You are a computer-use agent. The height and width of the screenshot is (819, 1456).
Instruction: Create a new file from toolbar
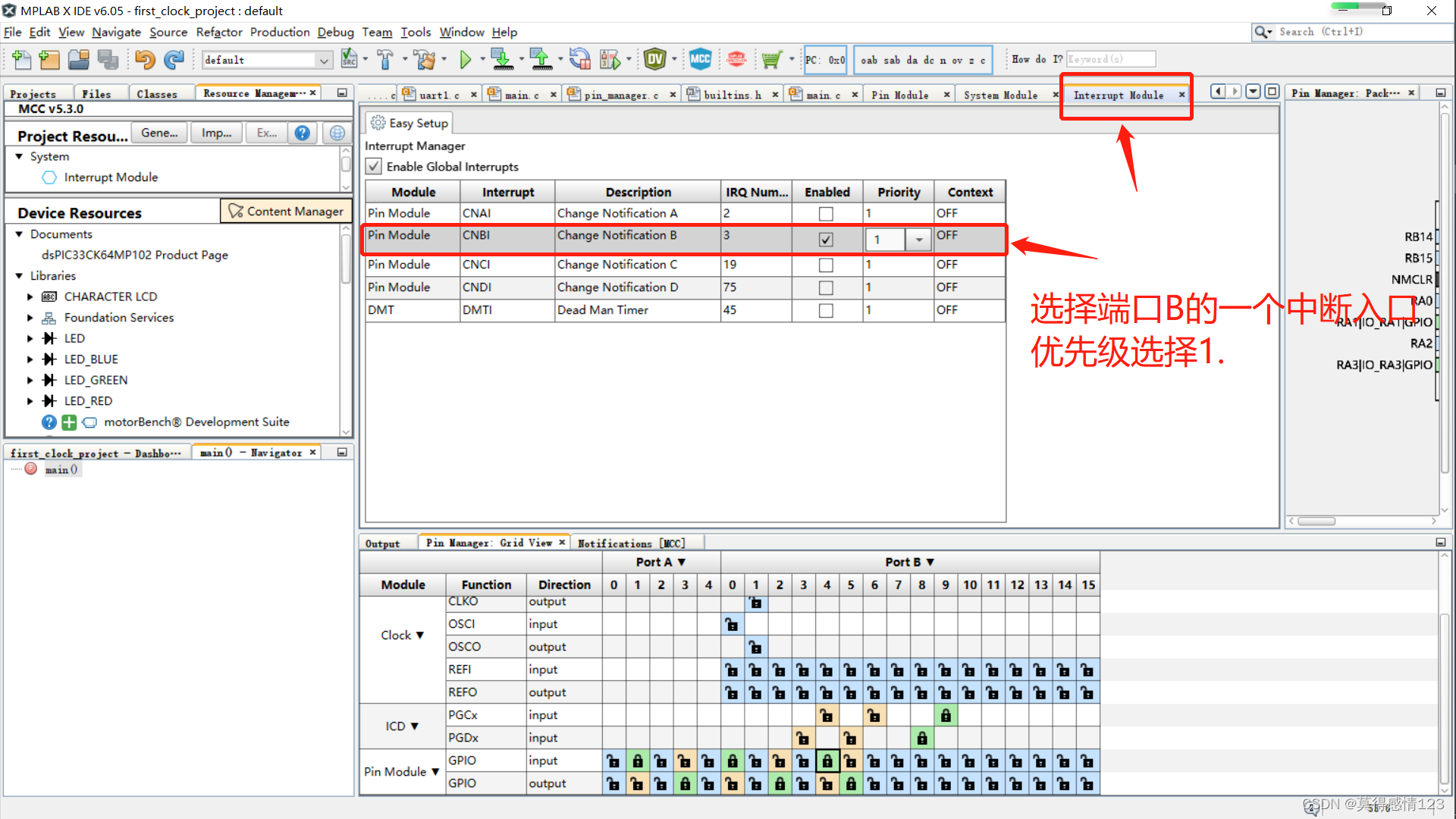point(21,59)
